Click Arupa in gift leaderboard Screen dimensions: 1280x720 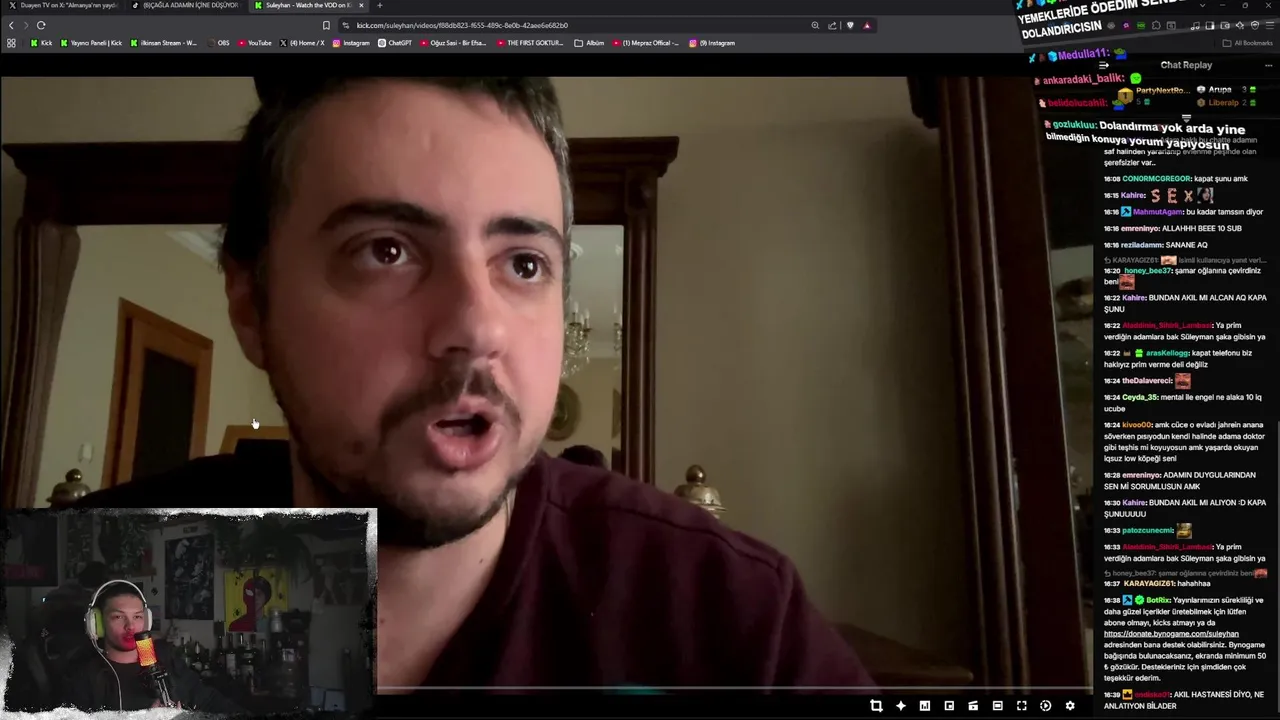pyautogui.click(x=1219, y=90)
